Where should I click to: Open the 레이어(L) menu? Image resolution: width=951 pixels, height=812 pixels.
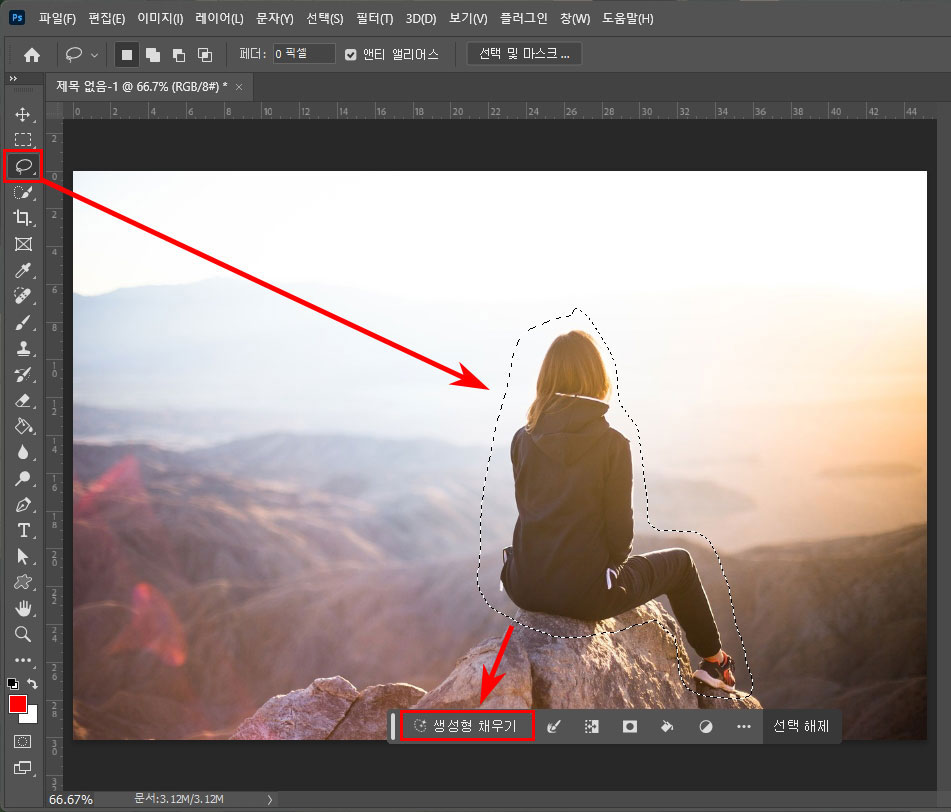(220, 19)
